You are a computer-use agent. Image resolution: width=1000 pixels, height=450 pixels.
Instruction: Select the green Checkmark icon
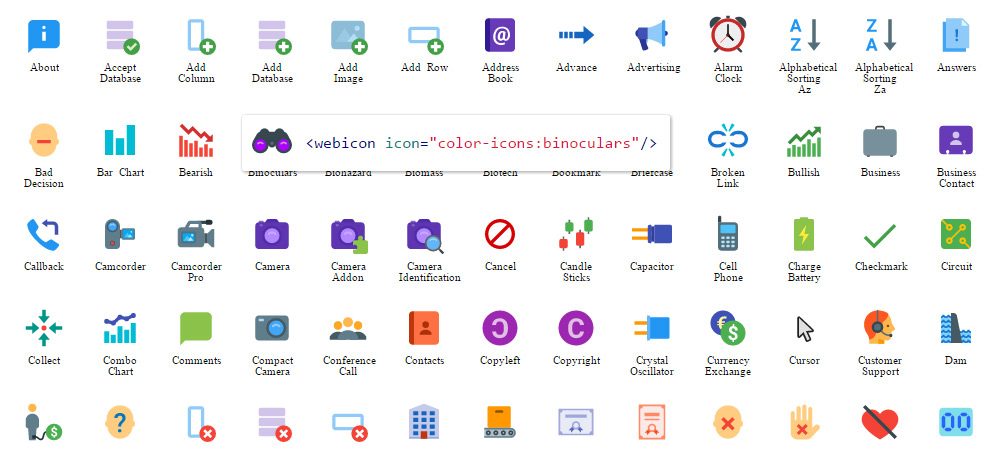[879, 236]
